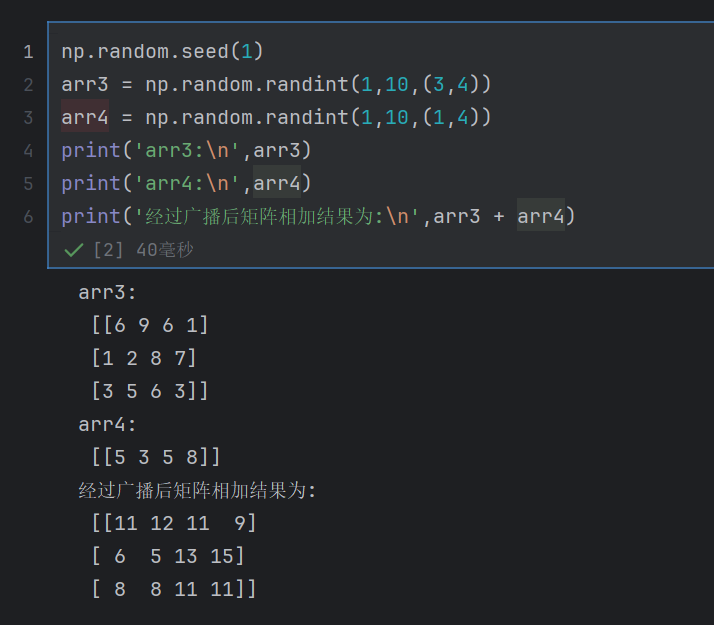This screenshot has height=625, width=714.
Task: Click the 40毫秒 execution time label
Action: pos(165,250)
